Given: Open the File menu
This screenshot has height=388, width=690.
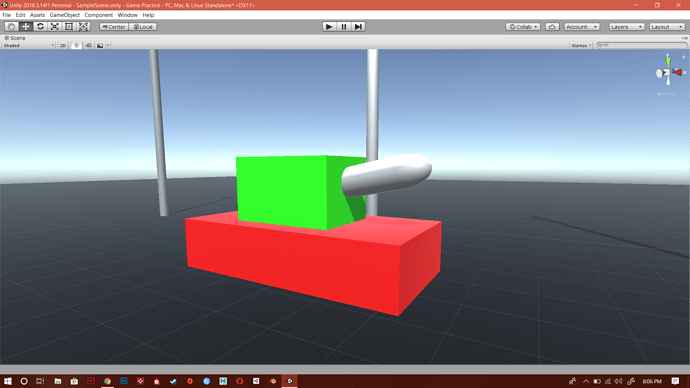Looking at the screenshot, I should pyautogui.click(x=7, y=15).
